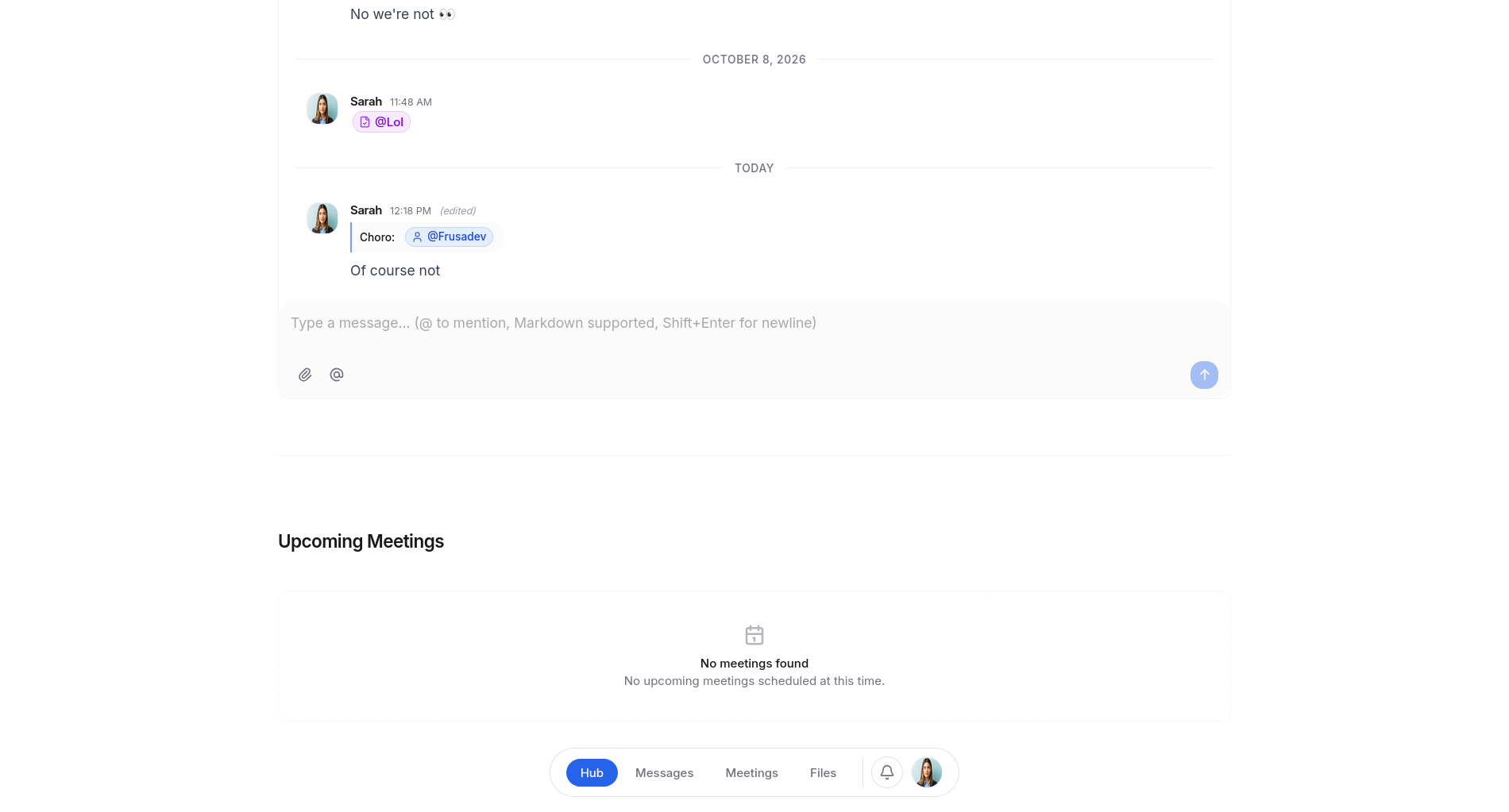Click the person icon in @Frusadev mention

417,237
